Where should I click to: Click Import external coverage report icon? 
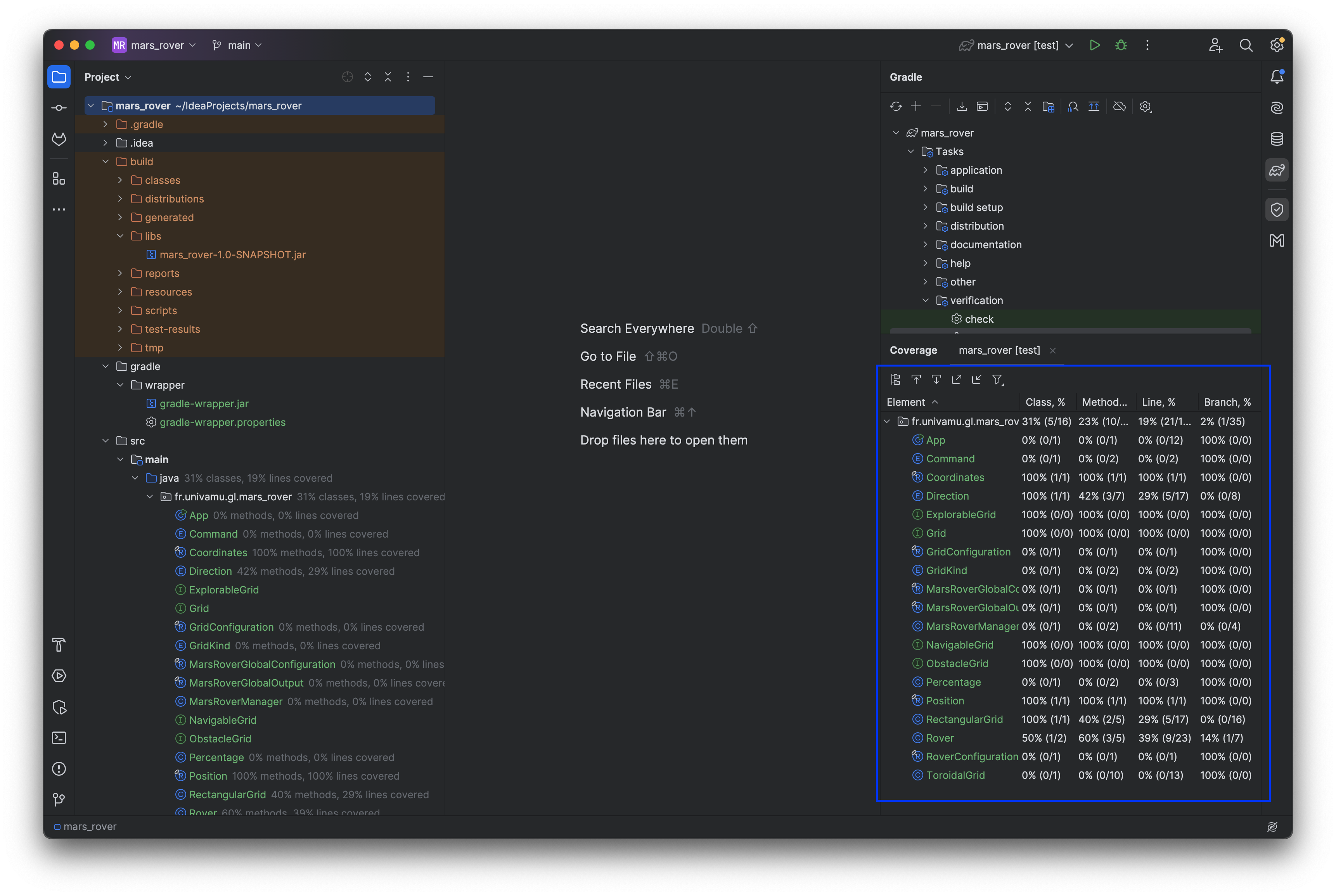[x=976, y=379]
